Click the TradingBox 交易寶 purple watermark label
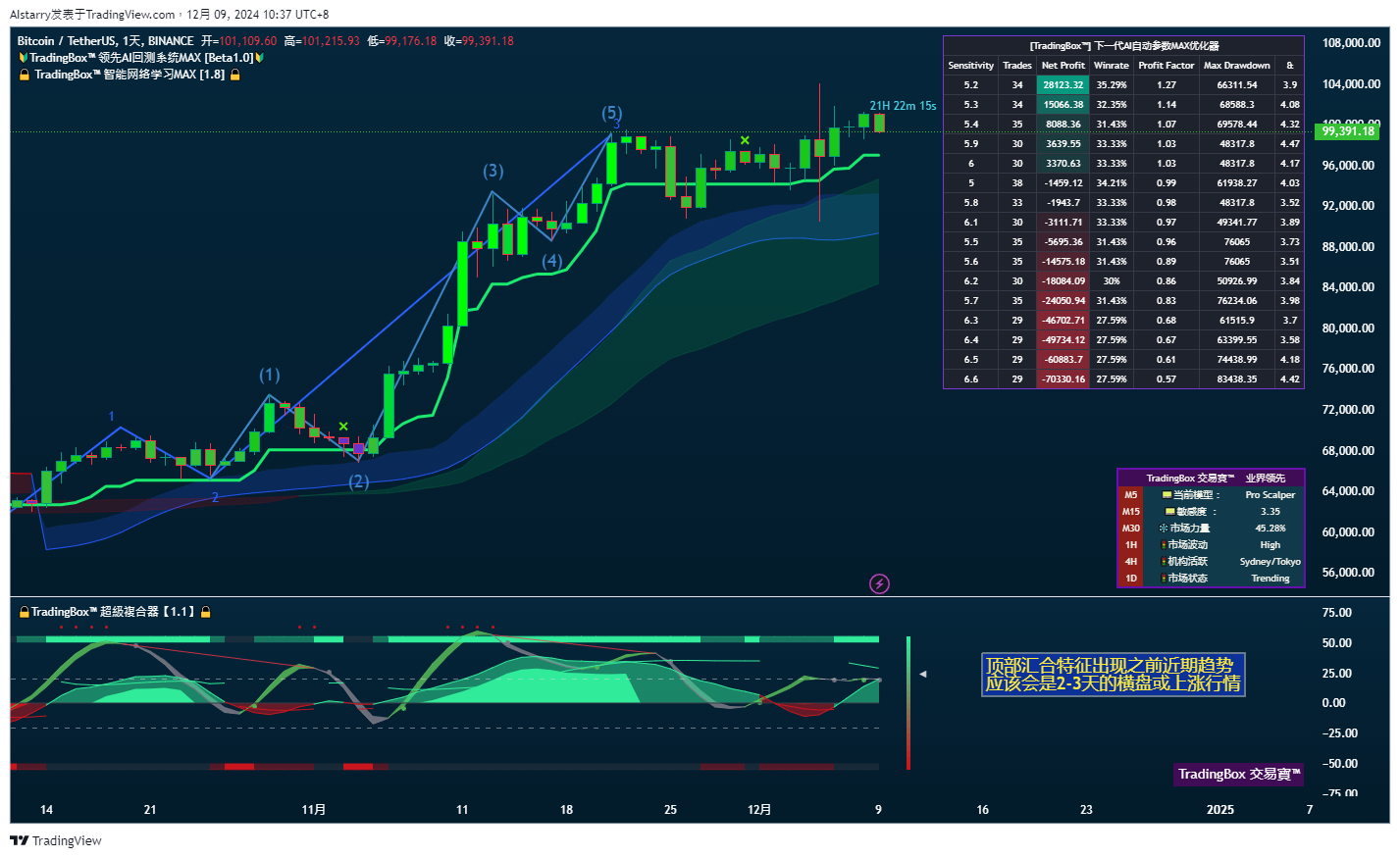Viewport: 1400px width, 858px height. tap(1239, 775)
